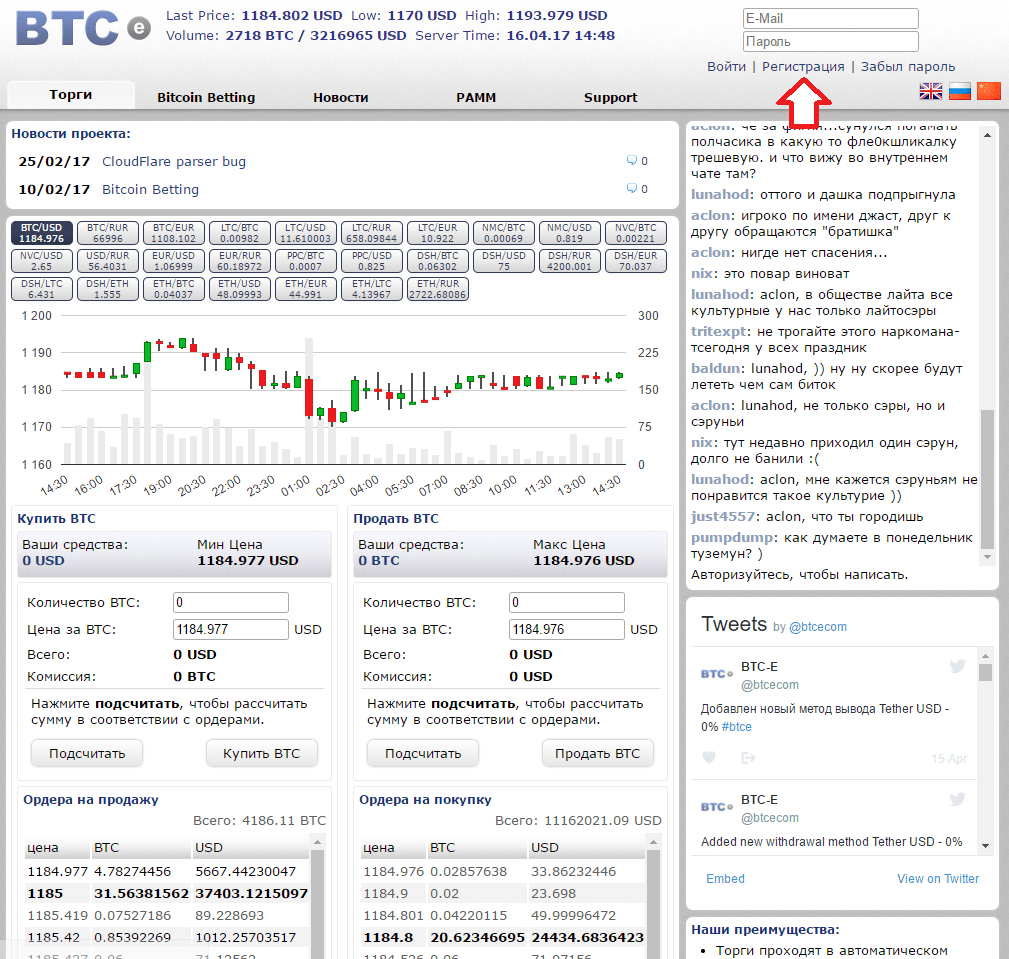1009x959 pixels.
Task: Click BTC-E avatar on second tweet
Action: click(x=717, y=806)
